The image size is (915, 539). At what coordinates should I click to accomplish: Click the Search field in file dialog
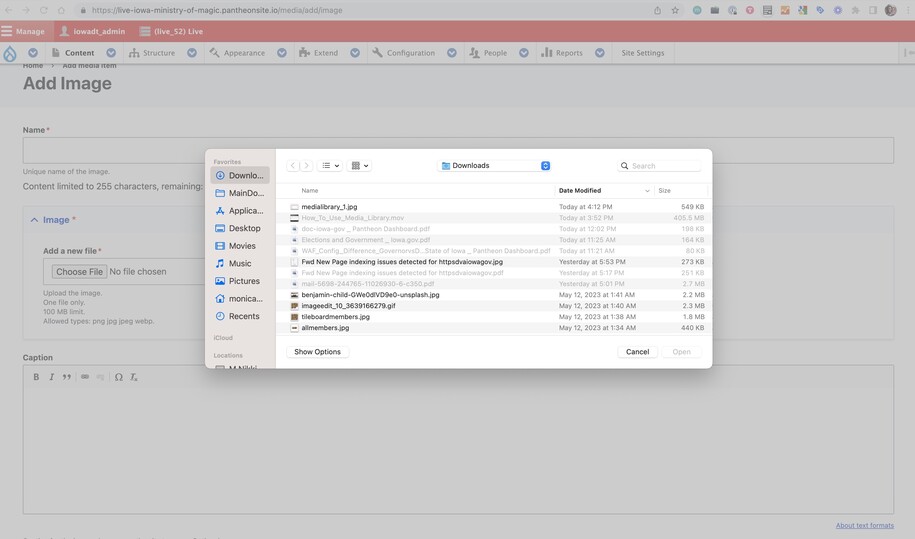[664, 166]
